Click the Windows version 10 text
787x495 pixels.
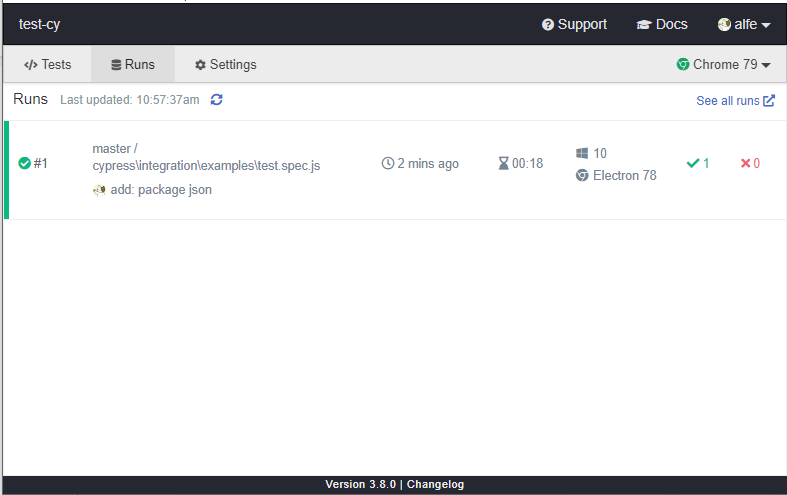tap(600, 153)
